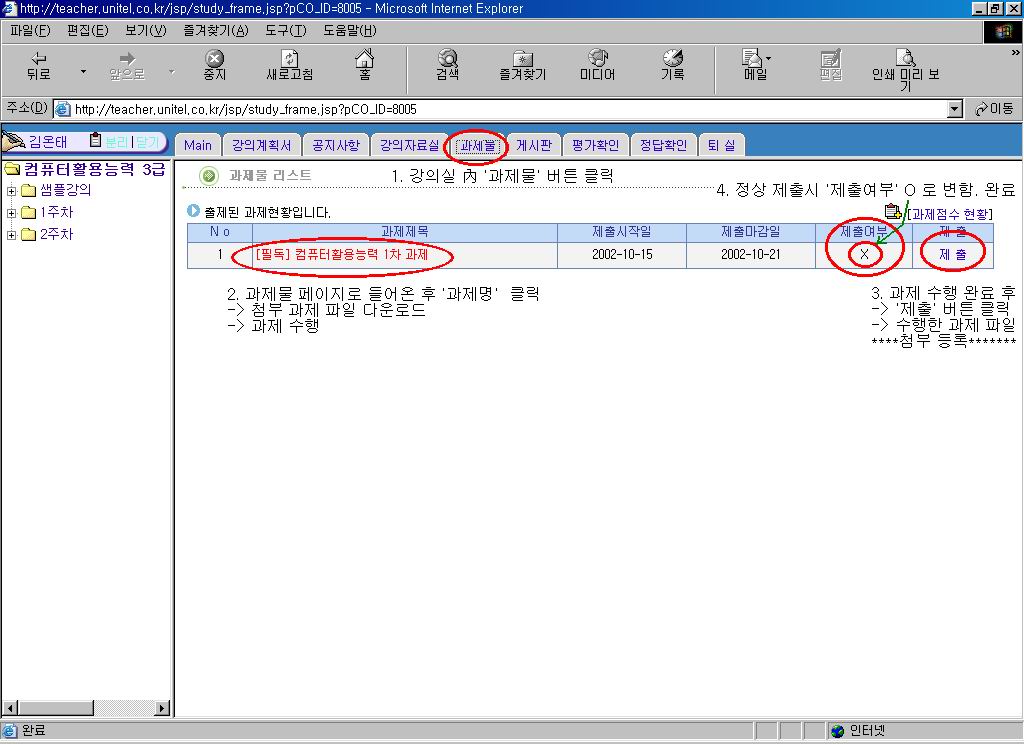This screenshot has width=1024, height=744.
Task: Switch to the 게시판 tab
Action: pos(534,145)
